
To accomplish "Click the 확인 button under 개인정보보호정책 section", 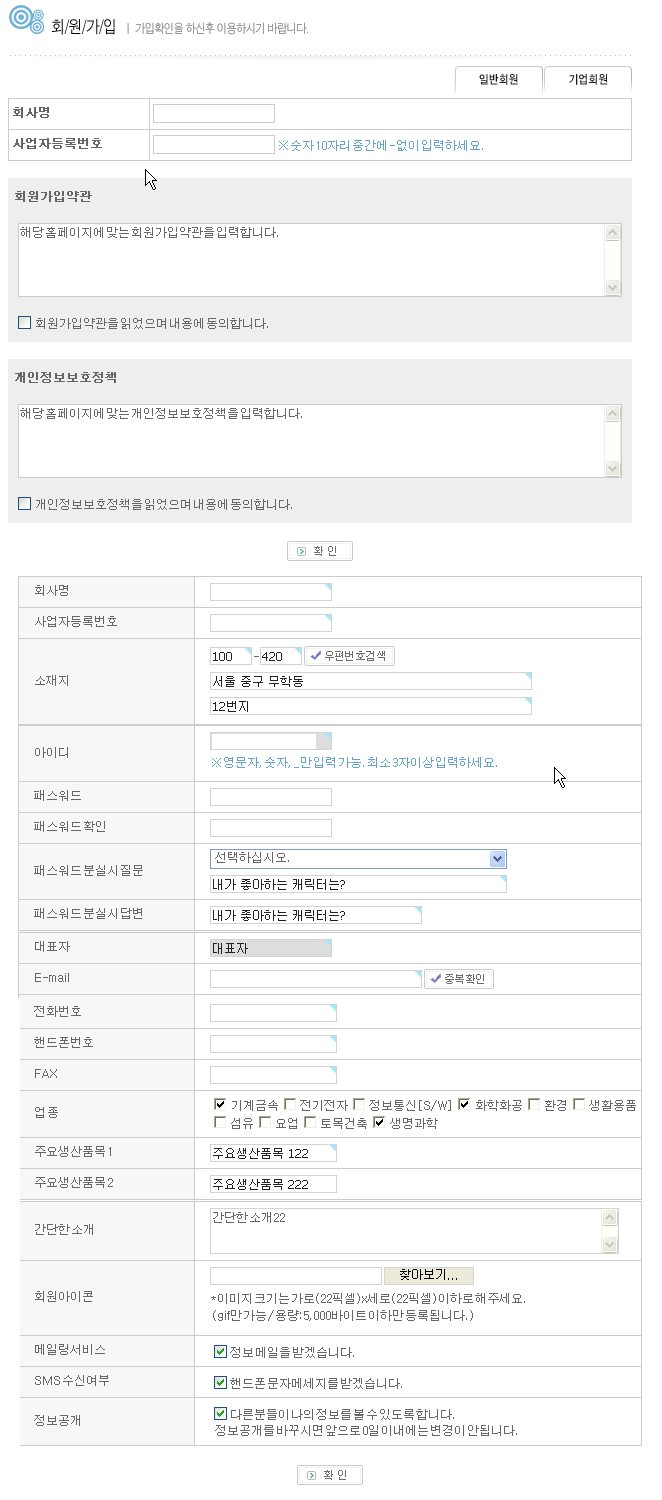I will click(x=320, y=551).
